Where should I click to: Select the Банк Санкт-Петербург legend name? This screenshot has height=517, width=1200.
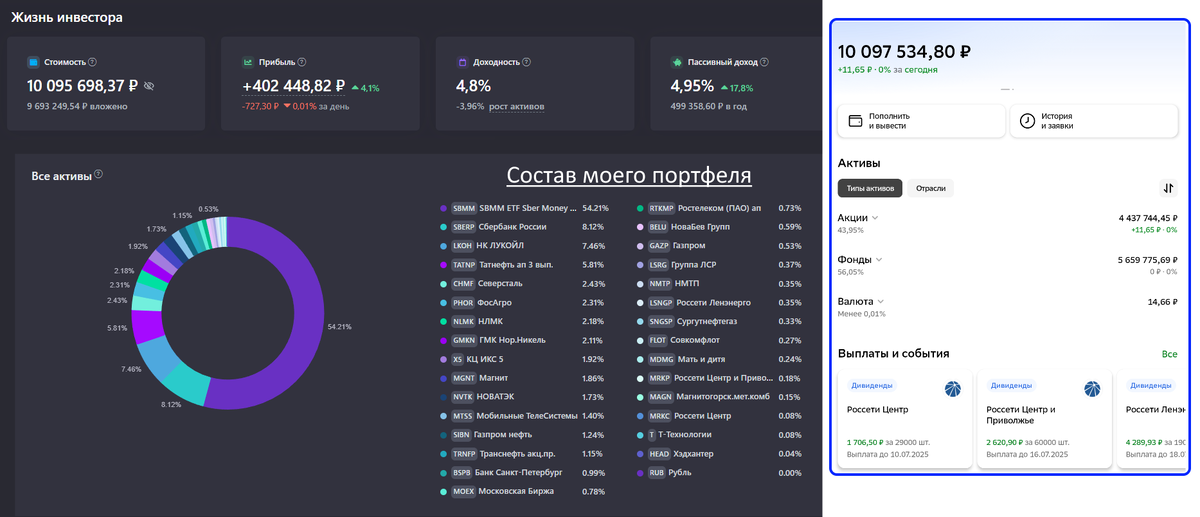pyautogui.click(x=520, y=472)
